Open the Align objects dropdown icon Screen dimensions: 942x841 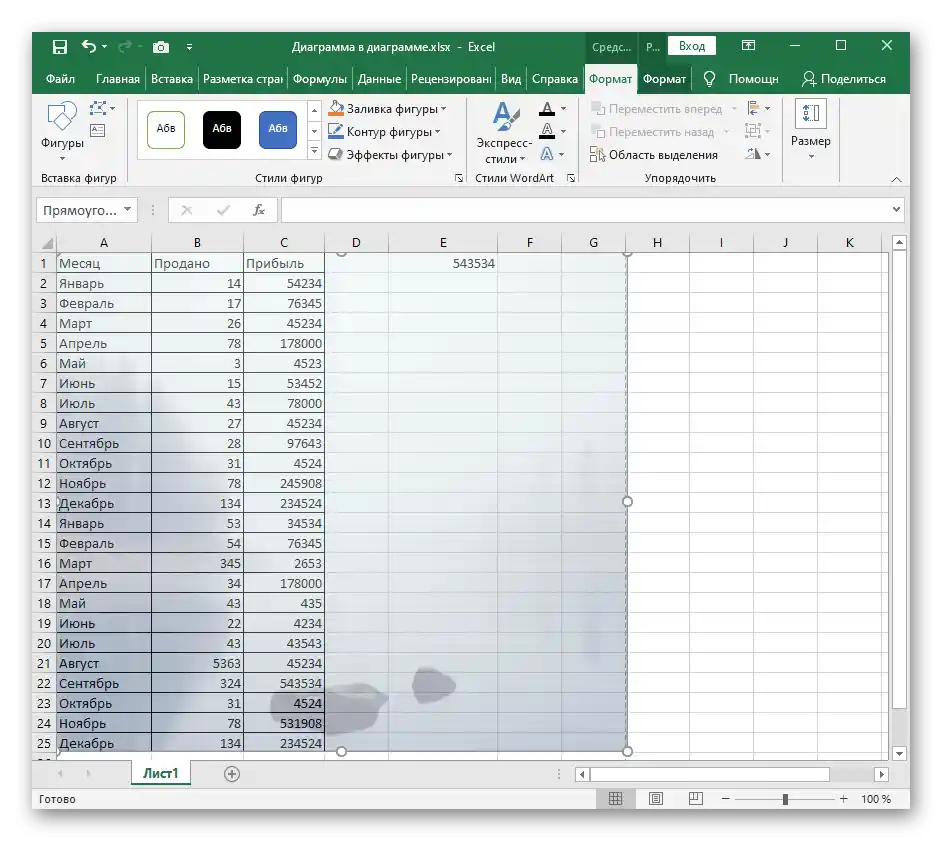[758, 109]
